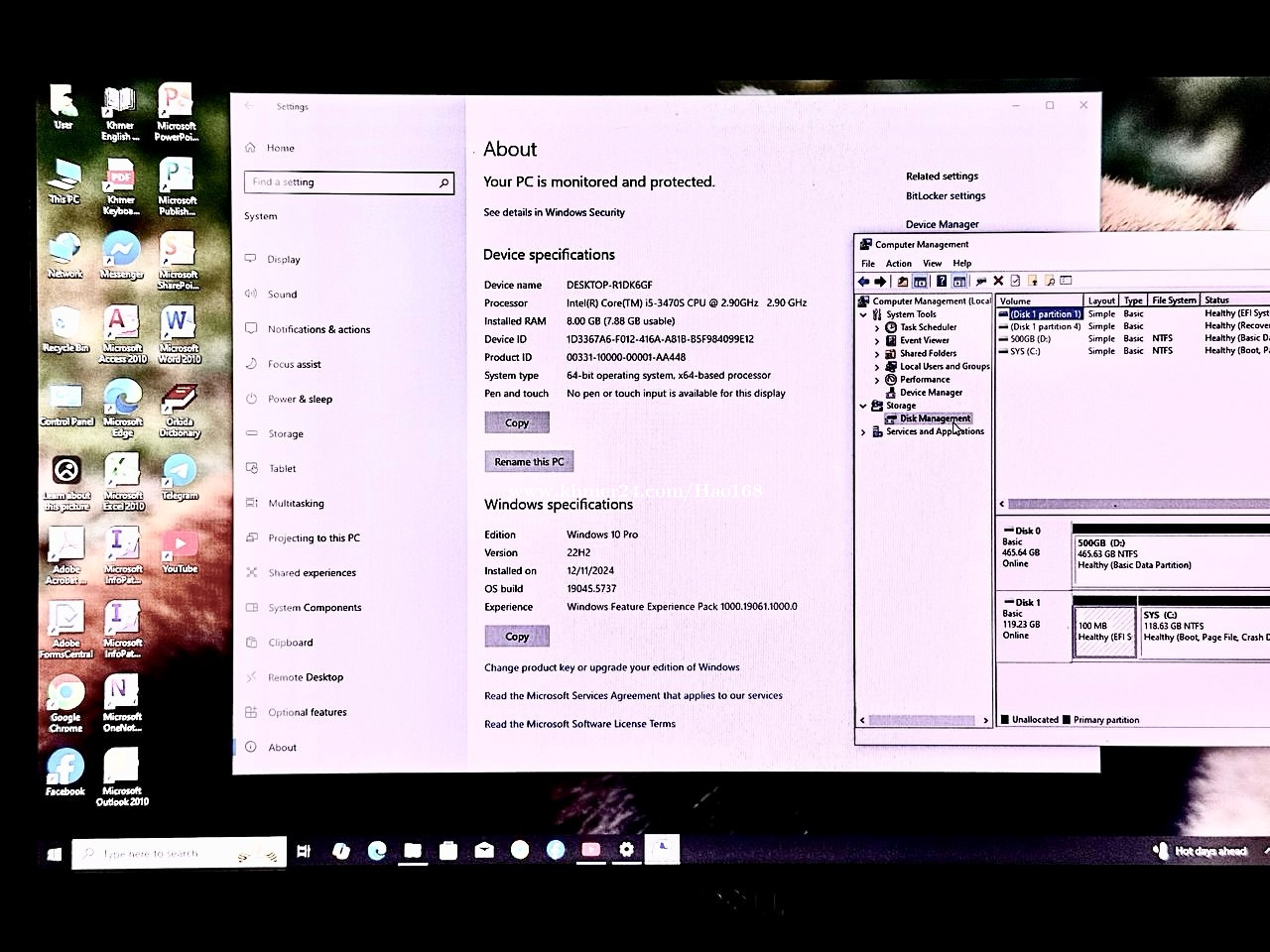Viewport: 1270px width, 952px height.
Task: Select Google Chrome desktop icon
Action: [65, 703]
